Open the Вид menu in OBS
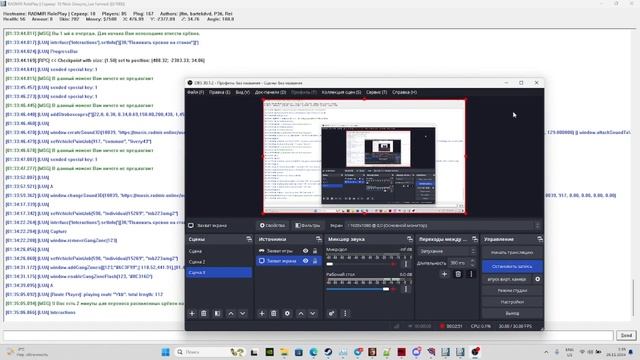Viewport: 640px width, 360px height. tap(242, 92)
